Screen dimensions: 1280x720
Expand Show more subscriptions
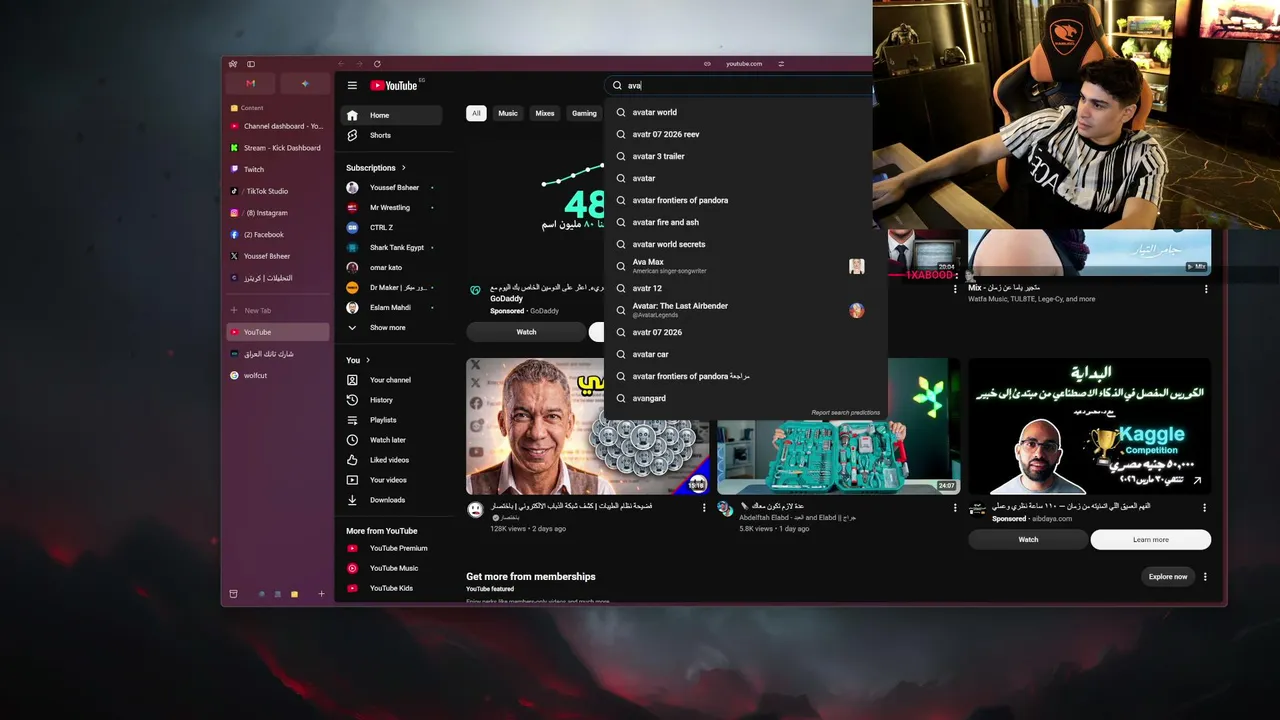click(391, 328)
